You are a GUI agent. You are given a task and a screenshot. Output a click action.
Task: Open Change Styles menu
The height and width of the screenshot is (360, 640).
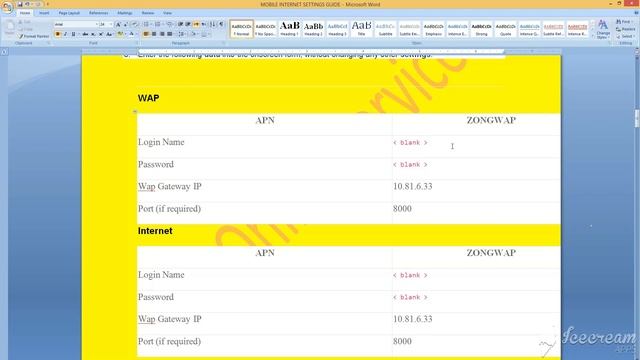tap(603, 29)
